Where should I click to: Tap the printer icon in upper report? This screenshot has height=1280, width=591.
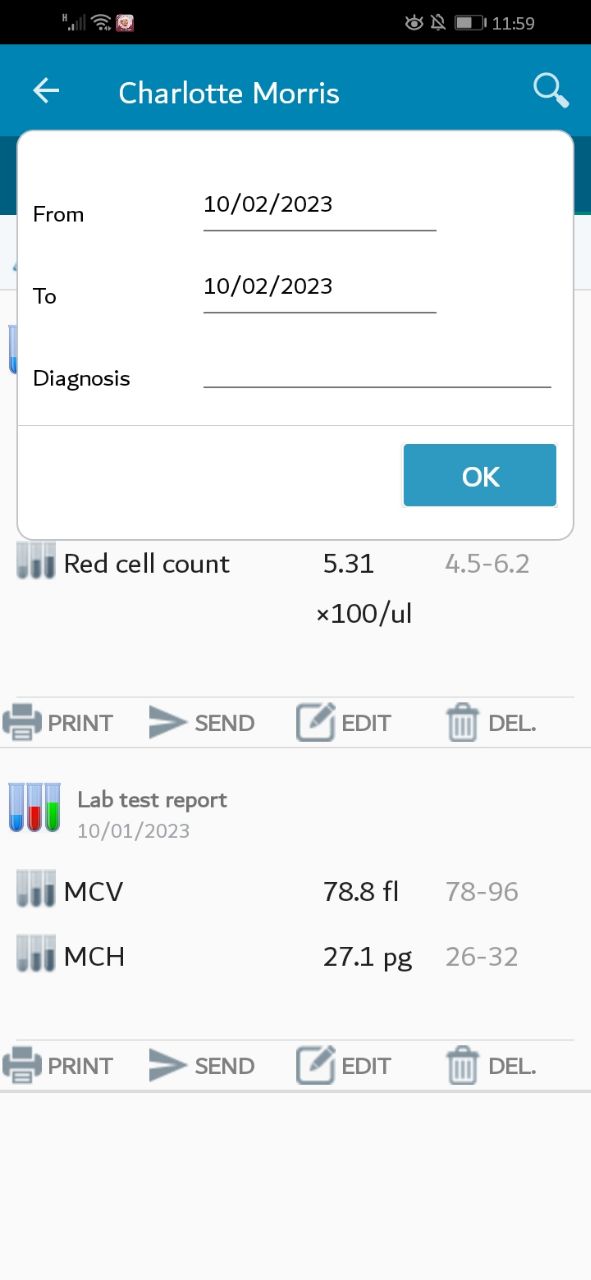tap(22, 722)
